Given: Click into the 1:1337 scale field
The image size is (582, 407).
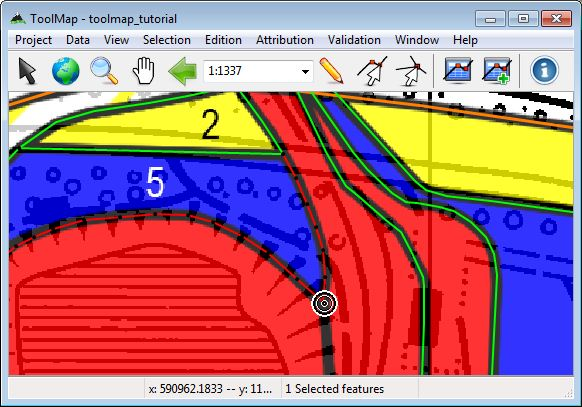Looking at the screenshot, I should click(251, 71).
